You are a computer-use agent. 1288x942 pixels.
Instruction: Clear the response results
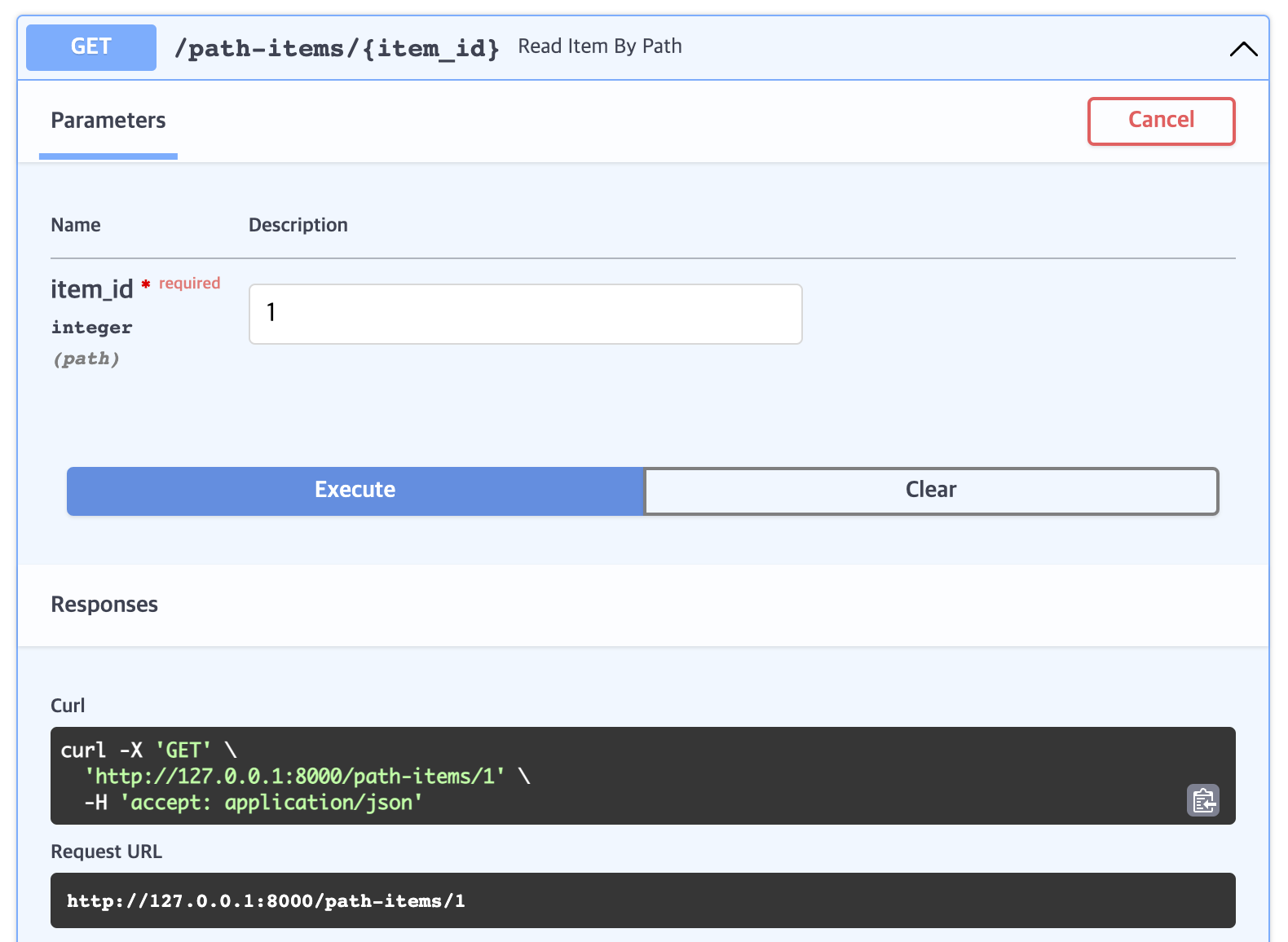click(931, 491)
